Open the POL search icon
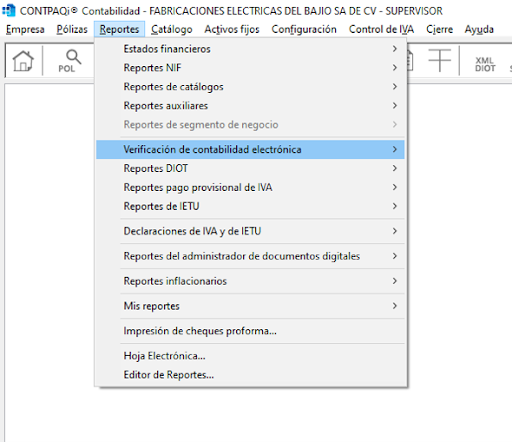 point(70,61)
